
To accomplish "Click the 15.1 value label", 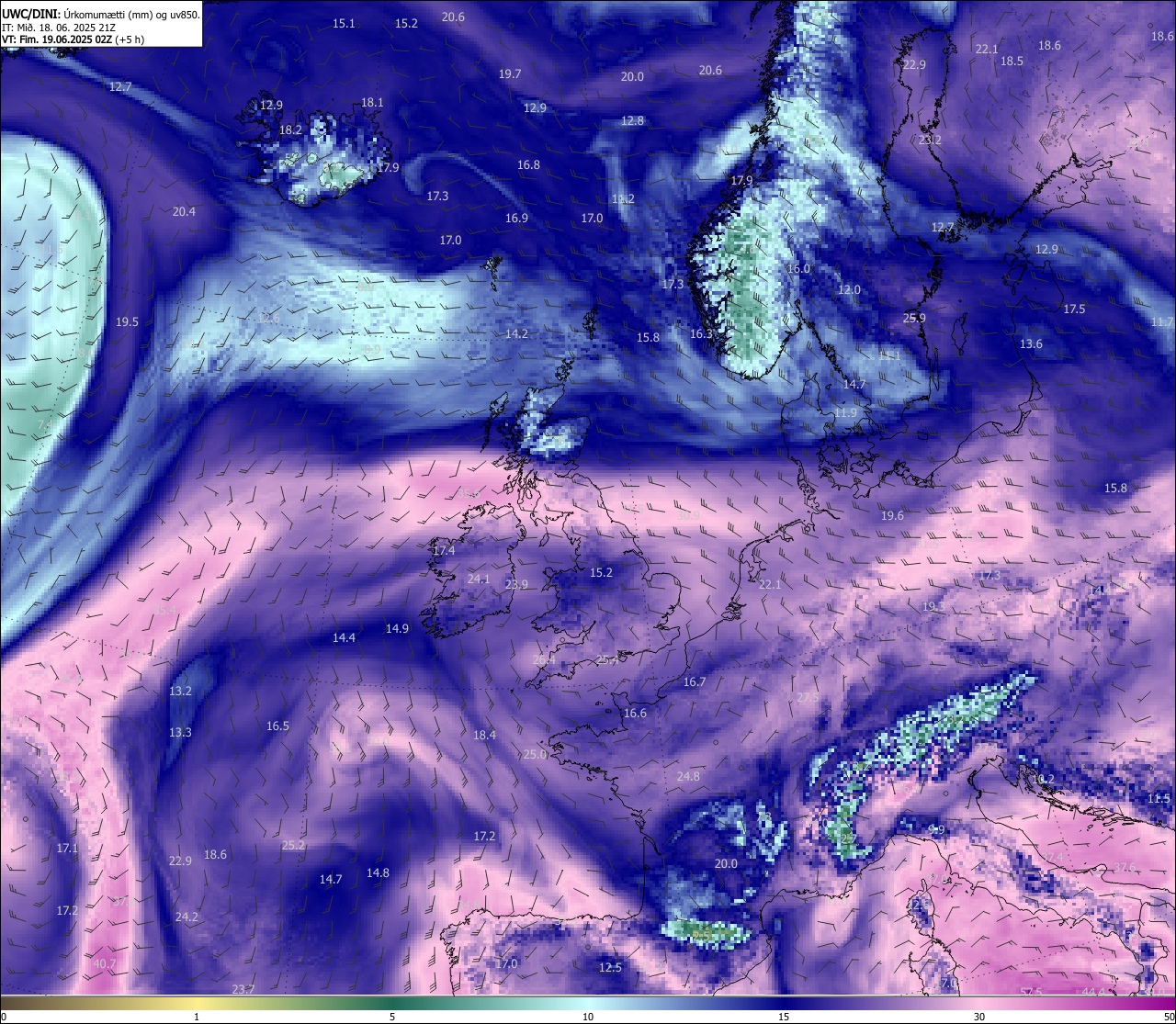I will (344, 23).
